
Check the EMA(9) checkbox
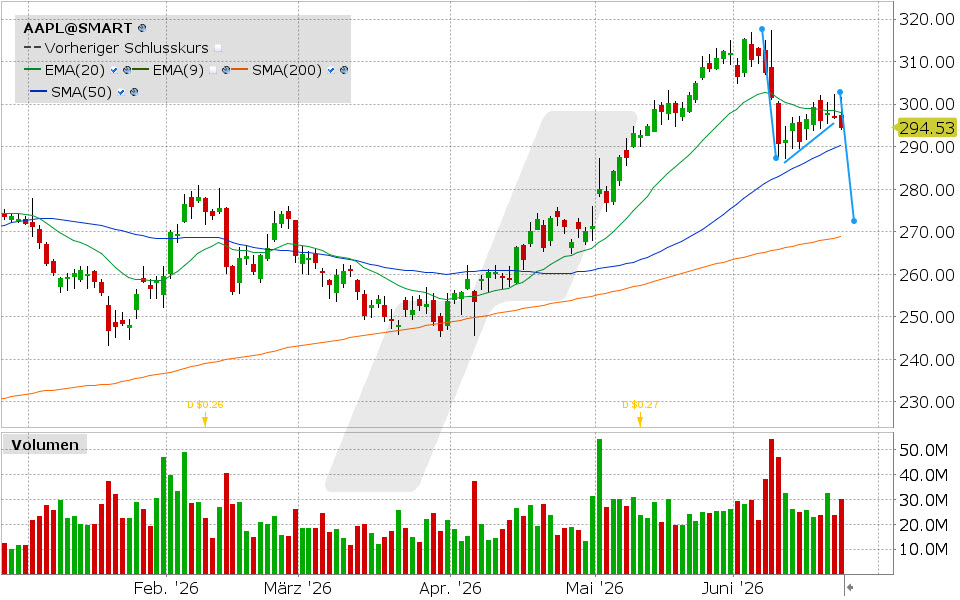tap(213, 70)
